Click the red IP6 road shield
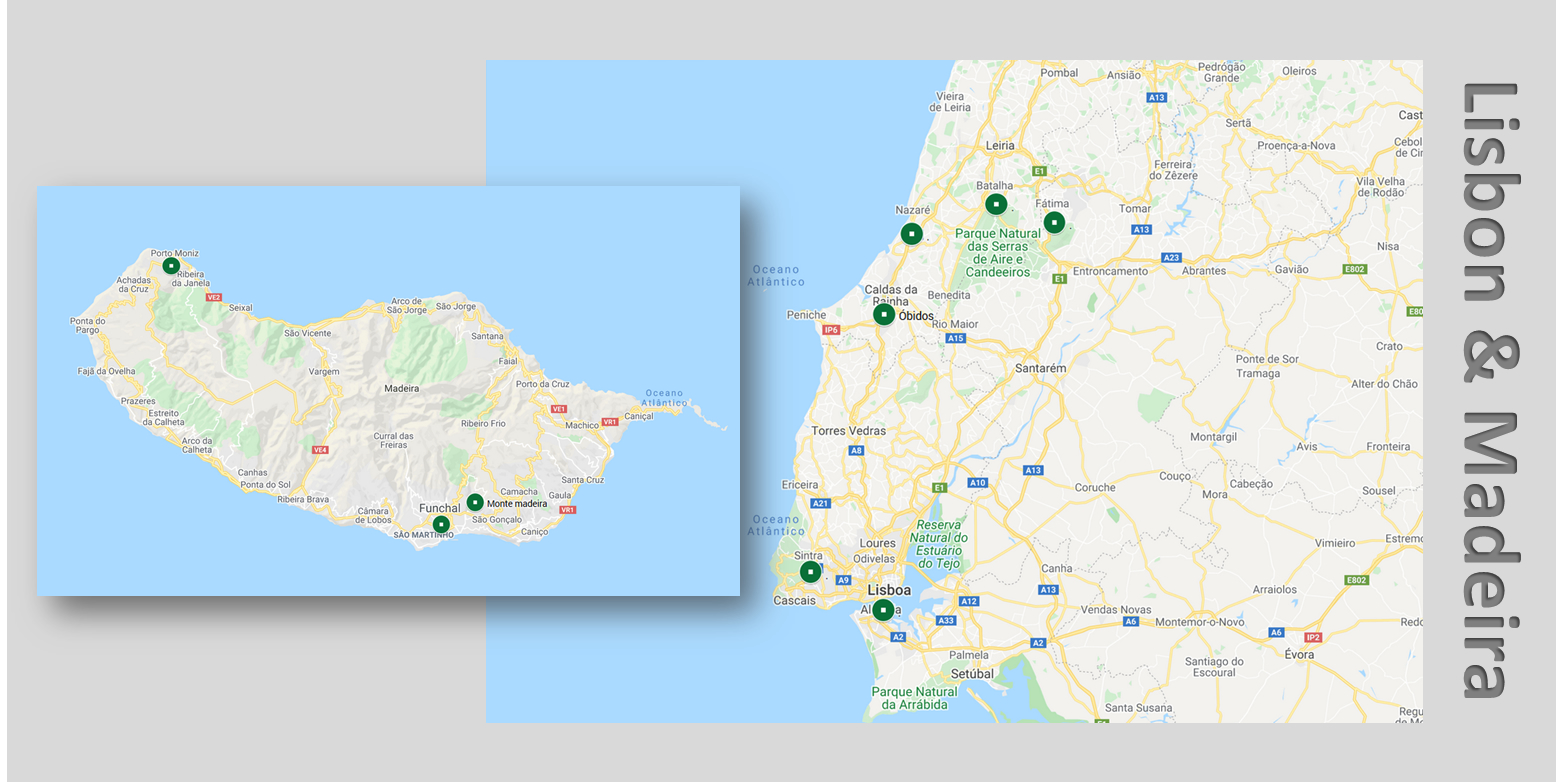Viewport: 1563px width, 782px height. tap(831, 329)
